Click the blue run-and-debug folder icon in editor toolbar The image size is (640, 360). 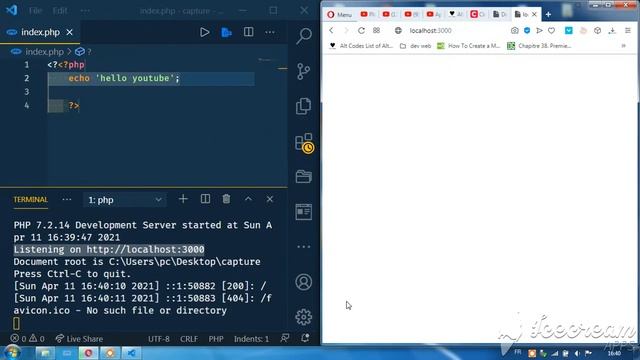[x=227, y=32]
